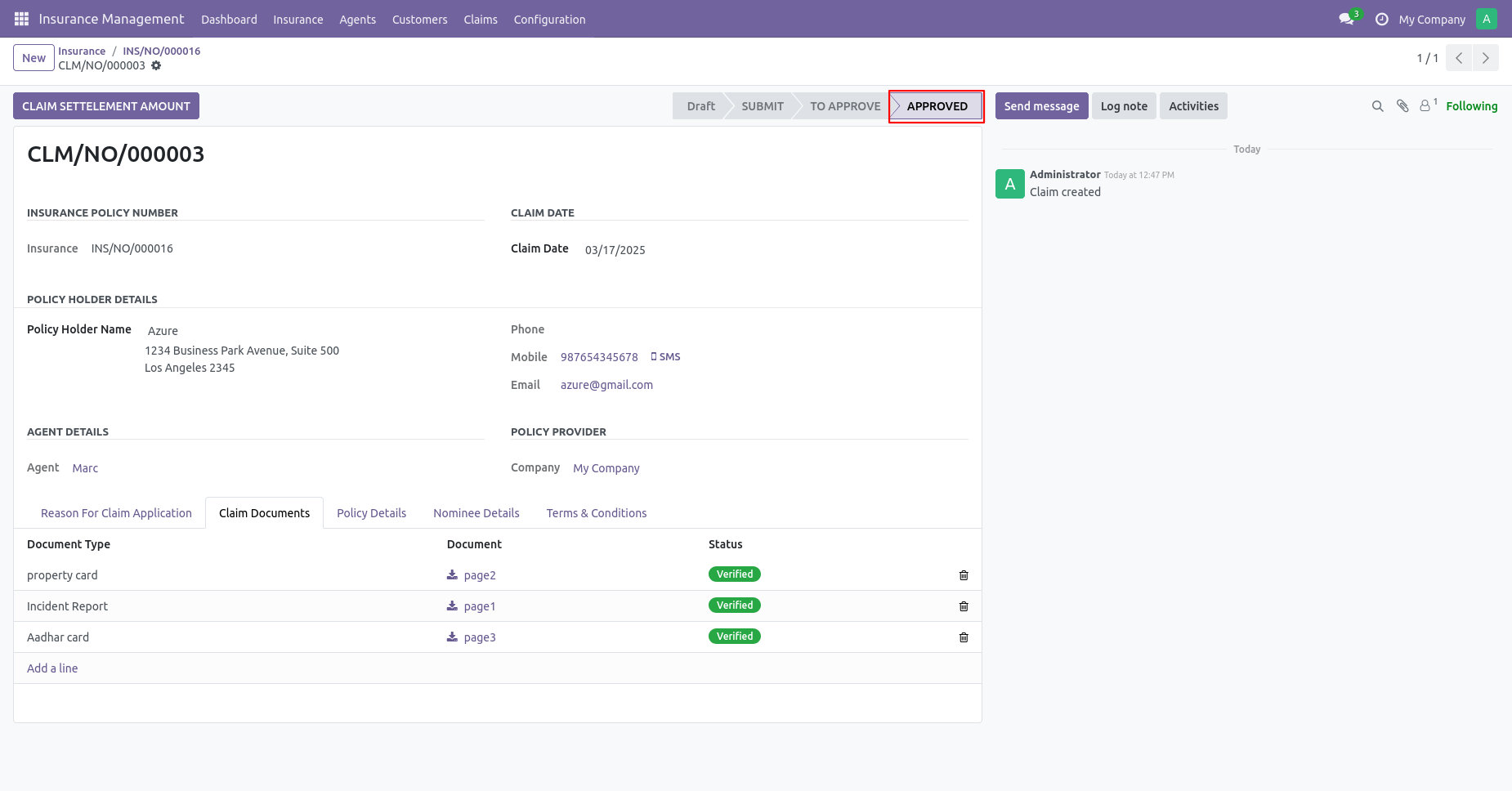Open the apps grid menu icon
Viewport: 1512px width, 791px height.
point(21,19)
